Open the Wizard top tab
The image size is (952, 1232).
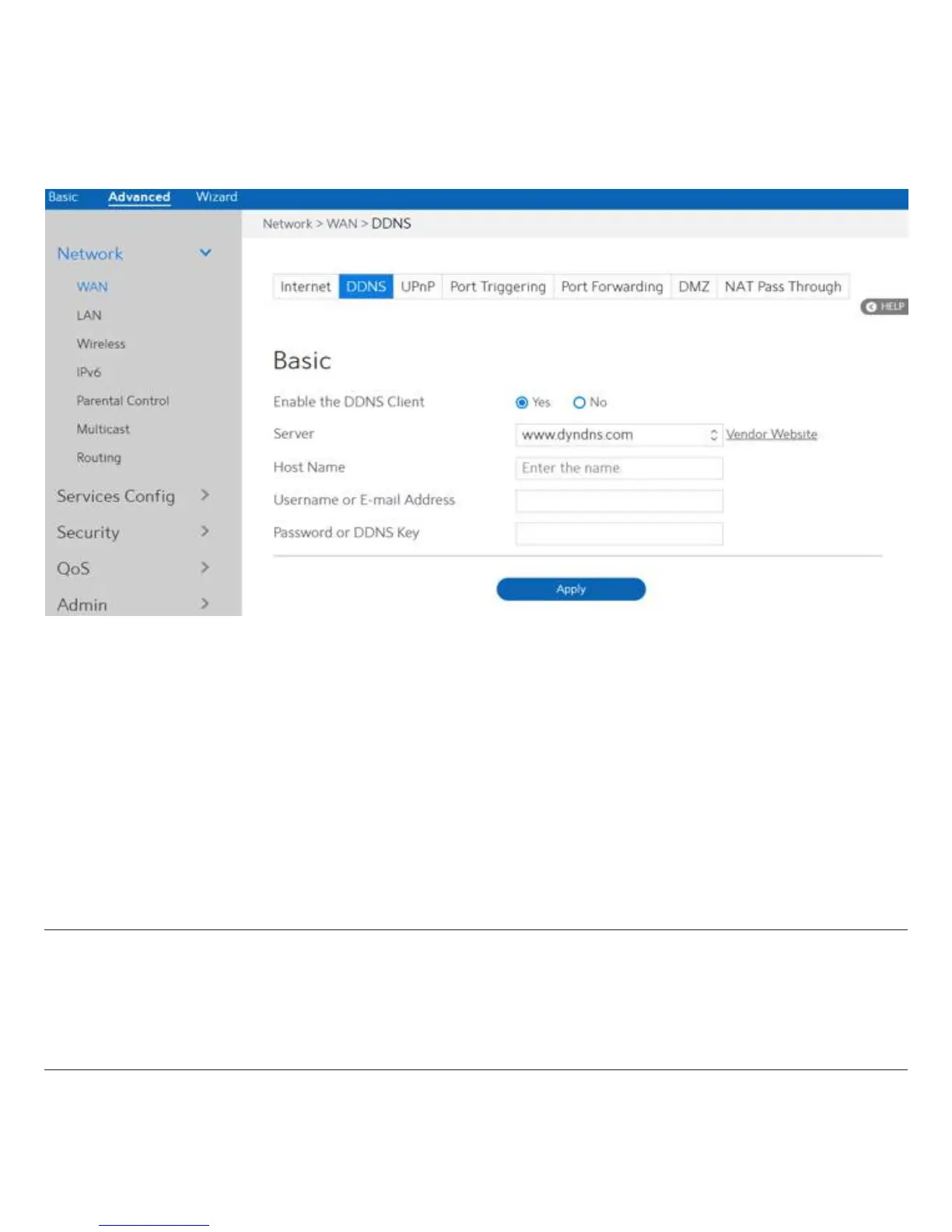tap(216, 197)
